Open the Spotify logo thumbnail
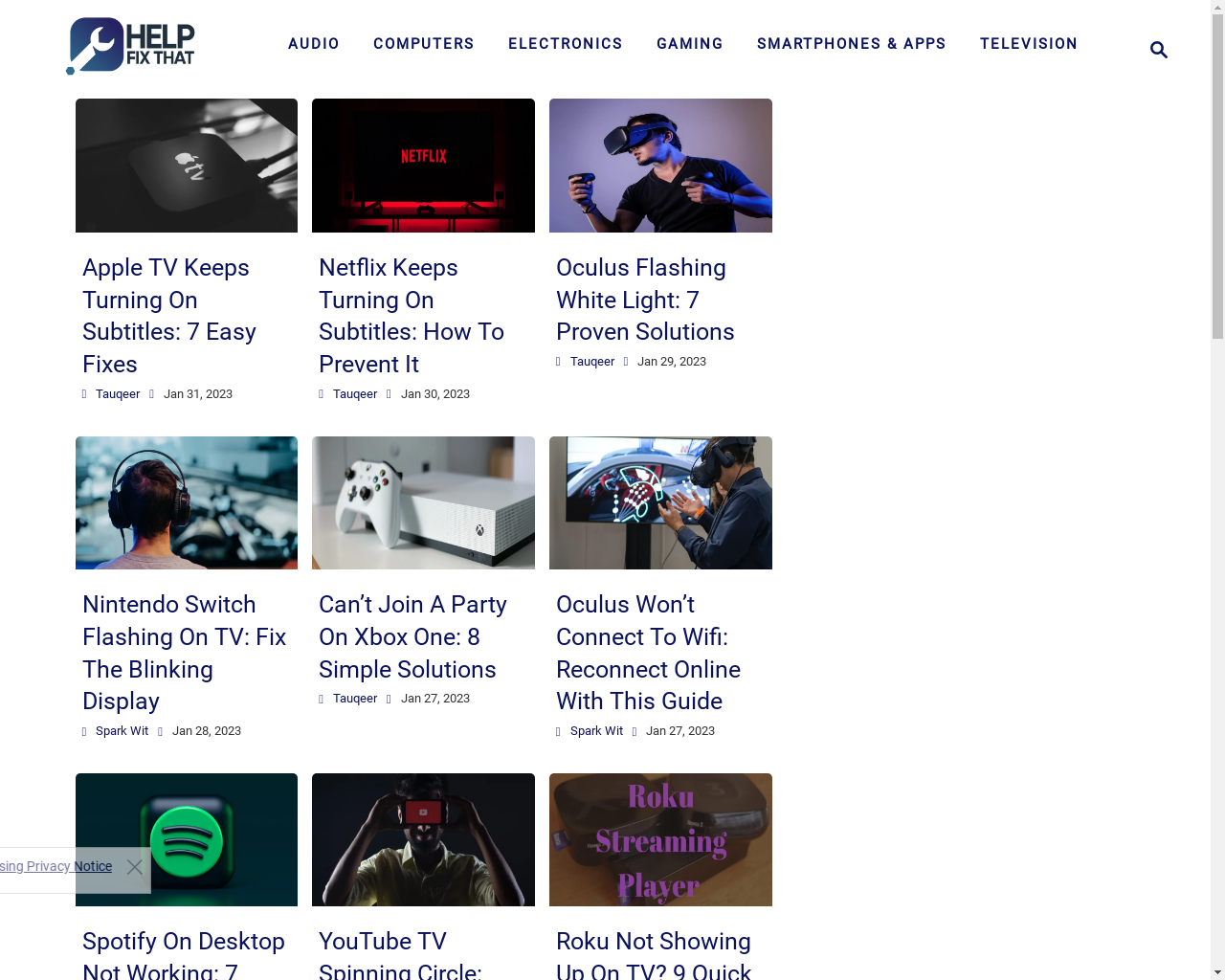 187,840
